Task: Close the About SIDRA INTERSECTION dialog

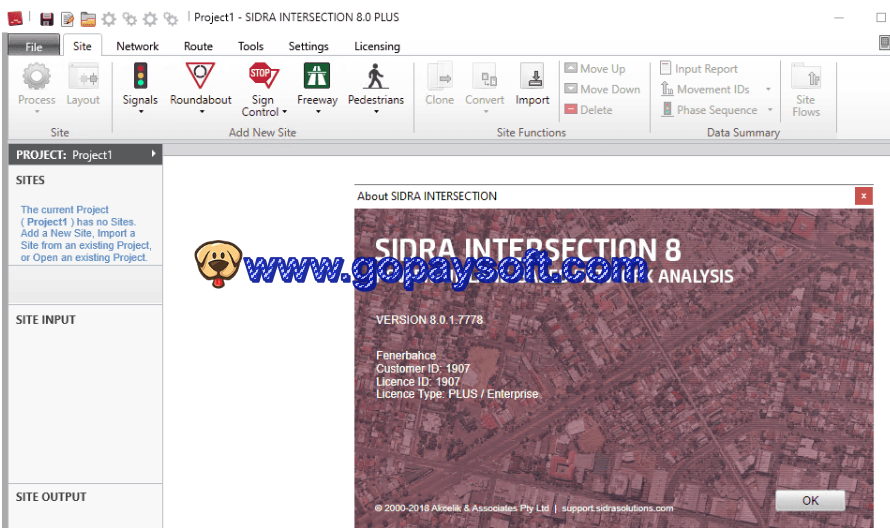Action: point(863,196)
